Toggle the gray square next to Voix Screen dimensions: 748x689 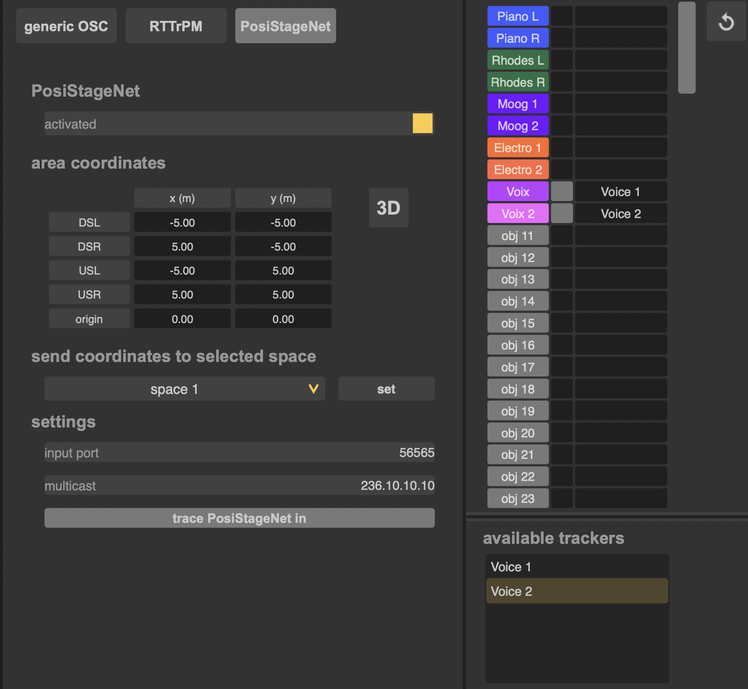click(x=562, y=191)
